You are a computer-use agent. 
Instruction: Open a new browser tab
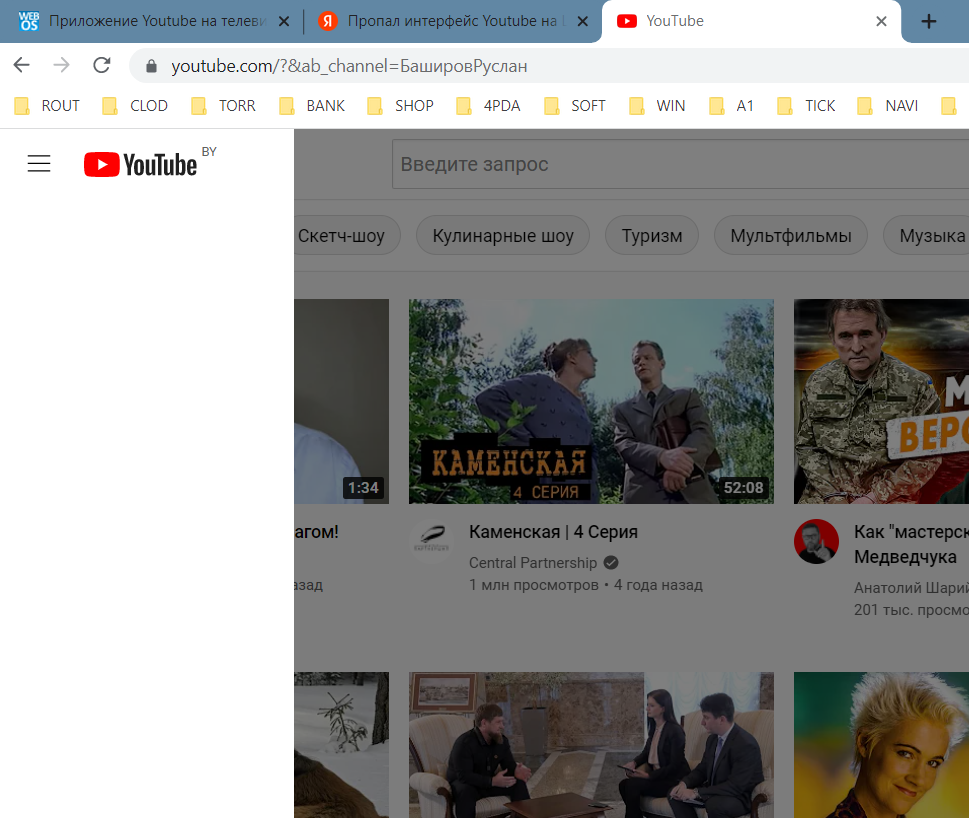[929, 21]
